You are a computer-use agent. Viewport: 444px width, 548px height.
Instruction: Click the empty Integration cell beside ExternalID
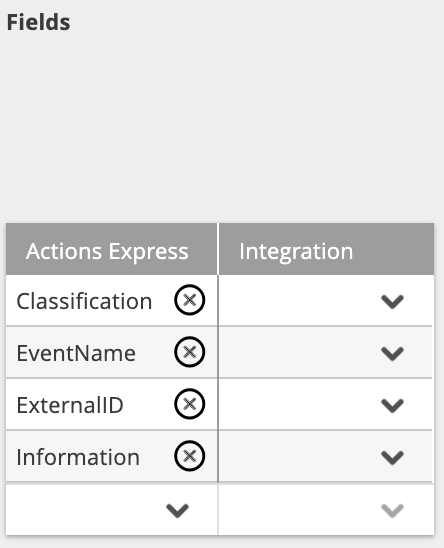(x=326, y=404)
